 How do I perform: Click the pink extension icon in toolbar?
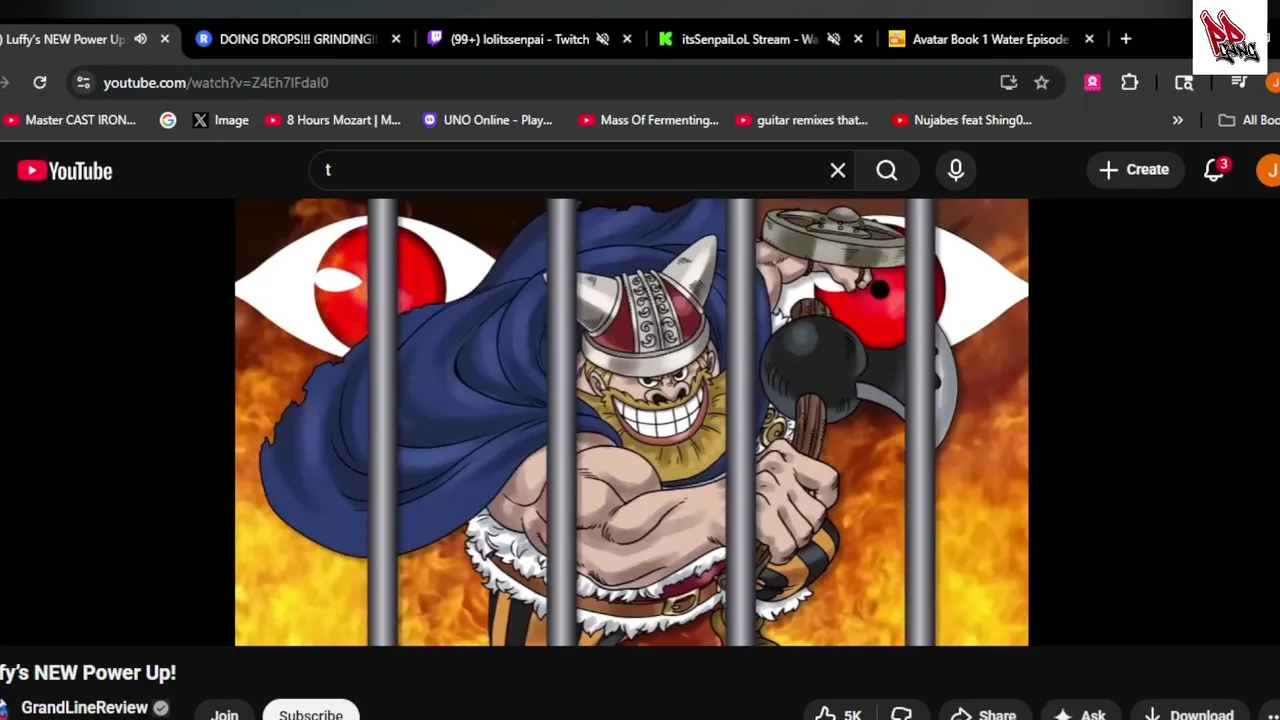click(x=1092, y=83)
